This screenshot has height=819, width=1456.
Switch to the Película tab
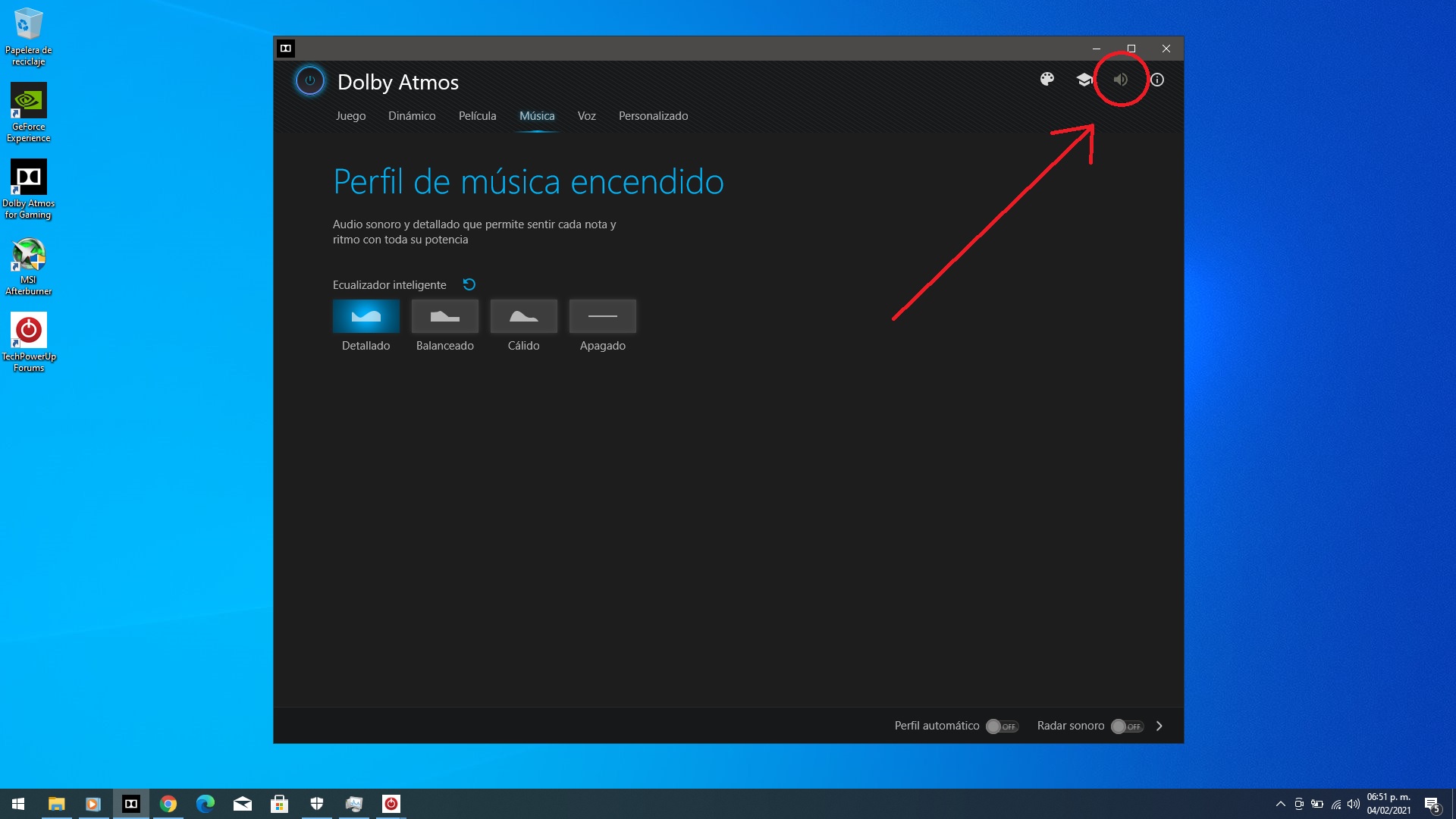(477, 116)
